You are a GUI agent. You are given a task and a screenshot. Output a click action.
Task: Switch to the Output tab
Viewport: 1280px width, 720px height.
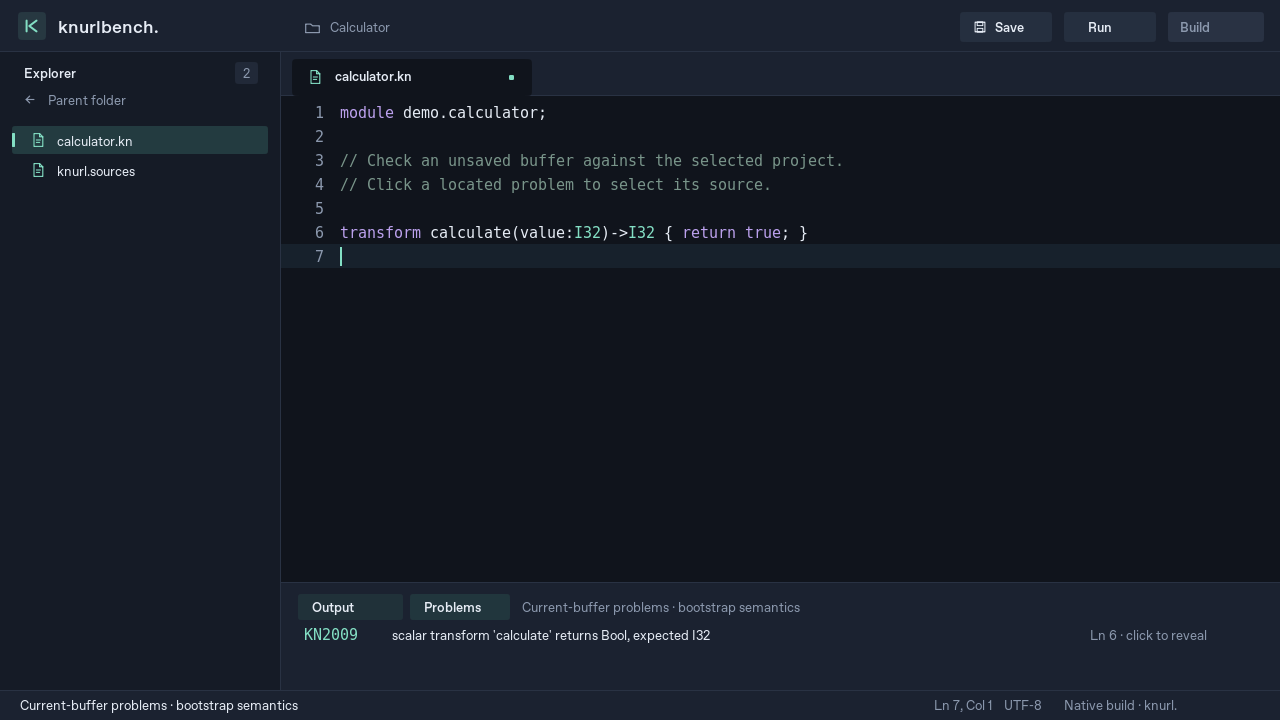coord(350,607)
